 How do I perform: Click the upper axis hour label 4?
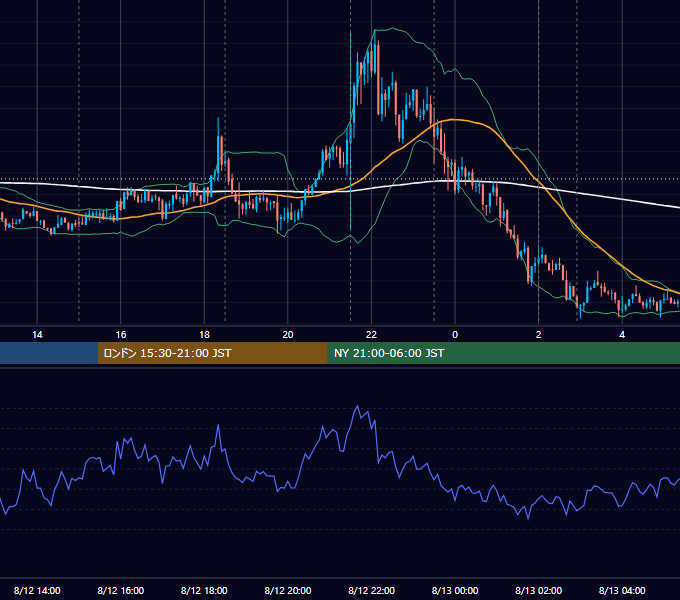pos(622,335)
